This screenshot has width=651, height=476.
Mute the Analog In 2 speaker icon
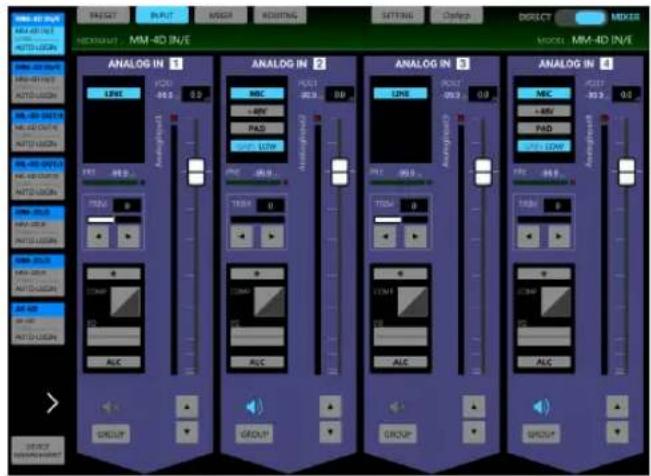(x=254, y=407)
